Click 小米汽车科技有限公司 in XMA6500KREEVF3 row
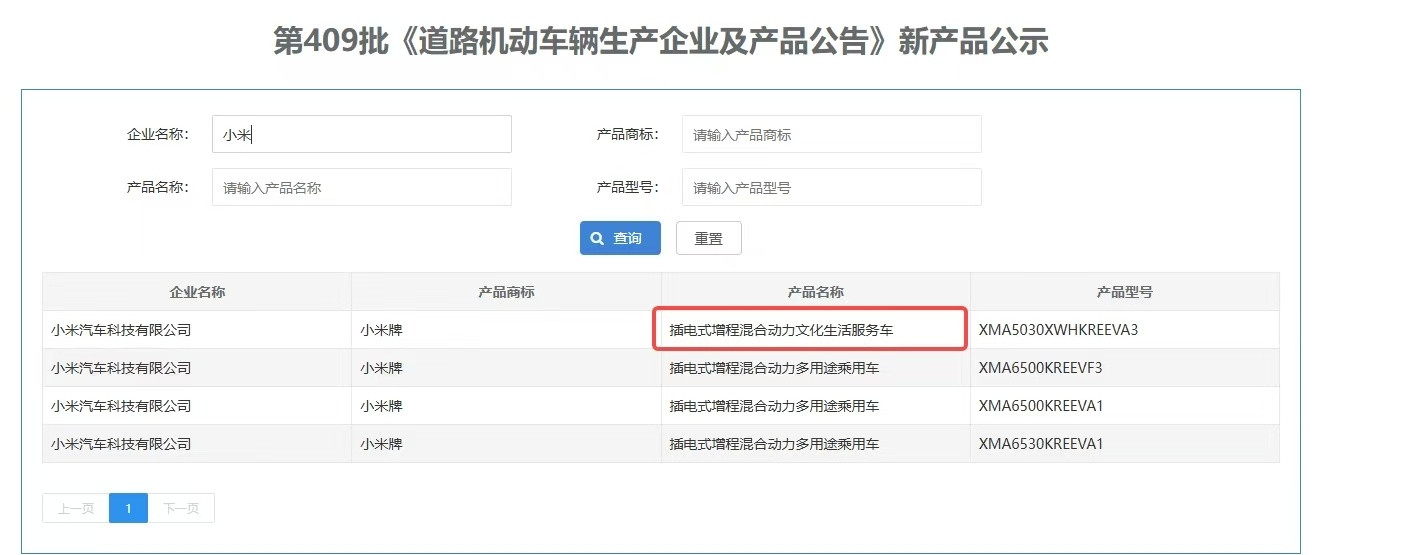Viewport: 1409px width, 555px height. [x=121, y=368]
